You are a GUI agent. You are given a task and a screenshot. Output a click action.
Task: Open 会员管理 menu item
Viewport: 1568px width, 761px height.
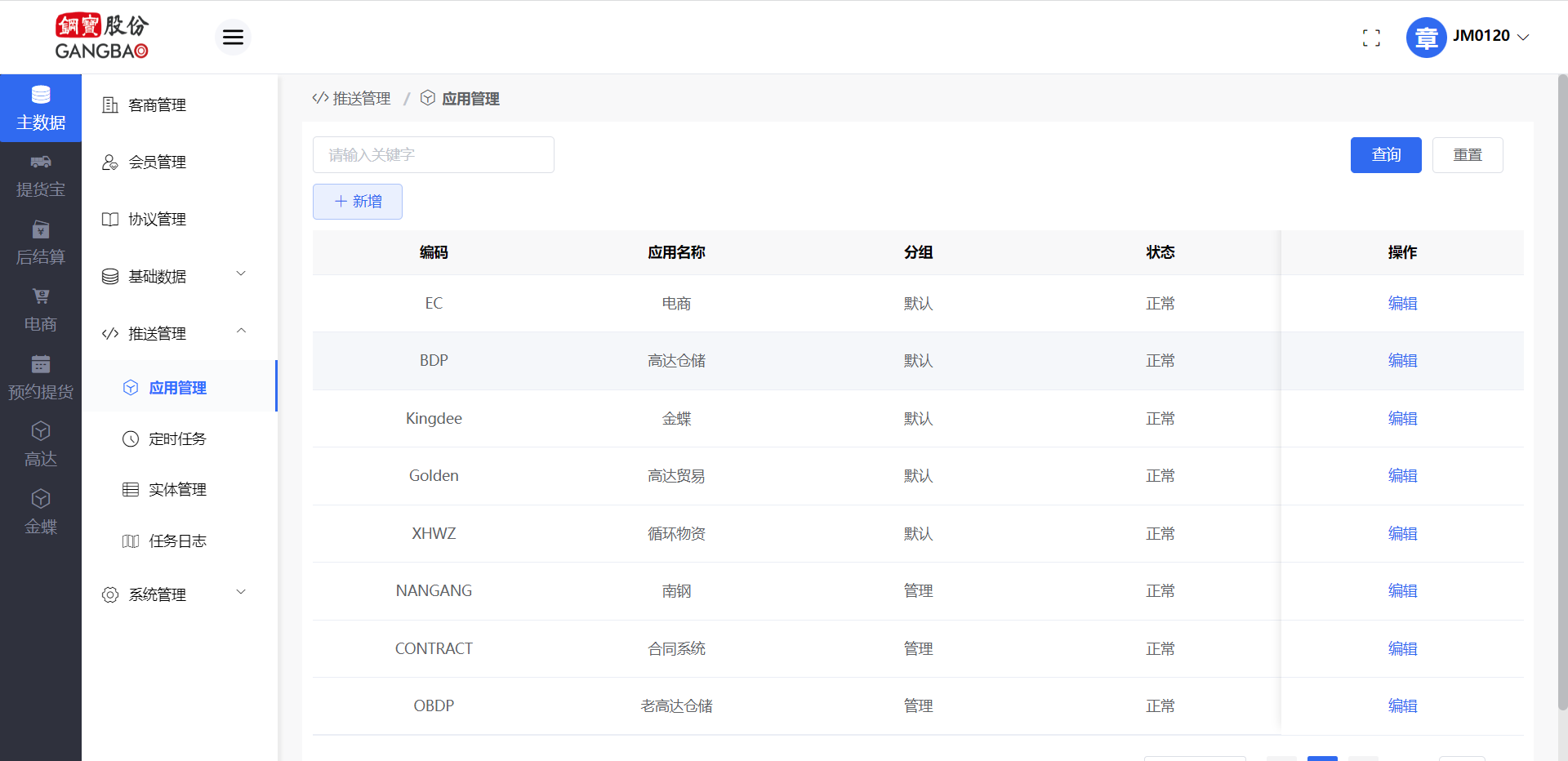tap(180, 162)
